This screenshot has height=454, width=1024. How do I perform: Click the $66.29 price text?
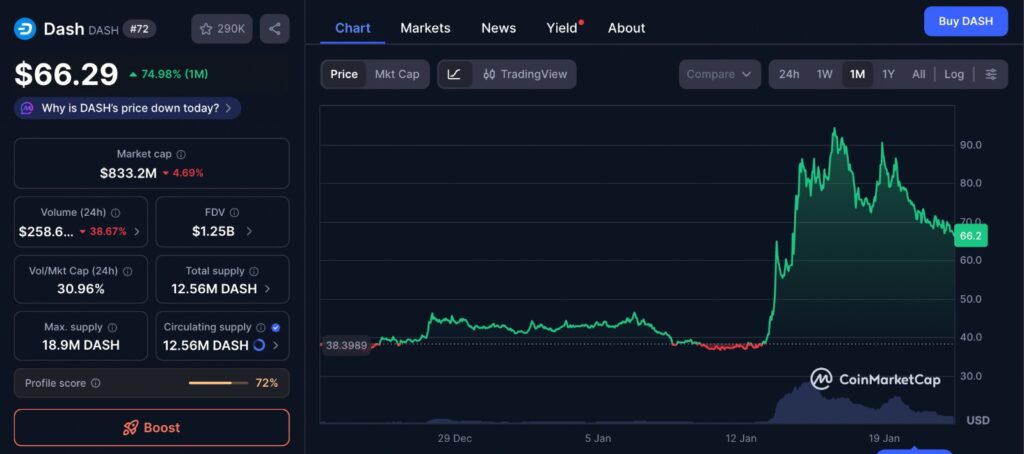(67, 74)
